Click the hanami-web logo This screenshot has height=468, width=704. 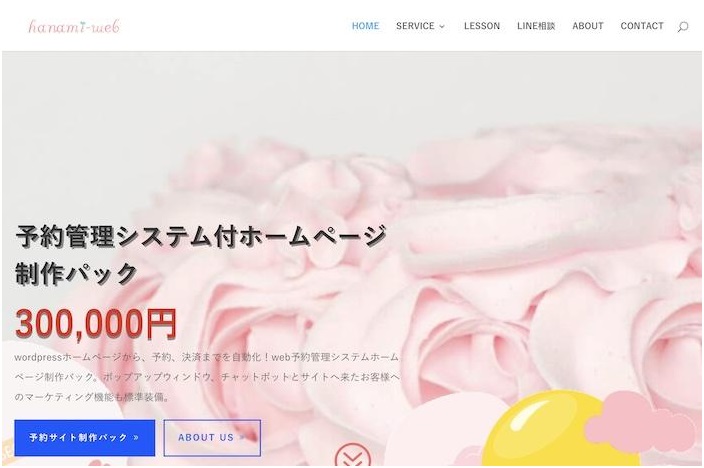pos(74,26)
